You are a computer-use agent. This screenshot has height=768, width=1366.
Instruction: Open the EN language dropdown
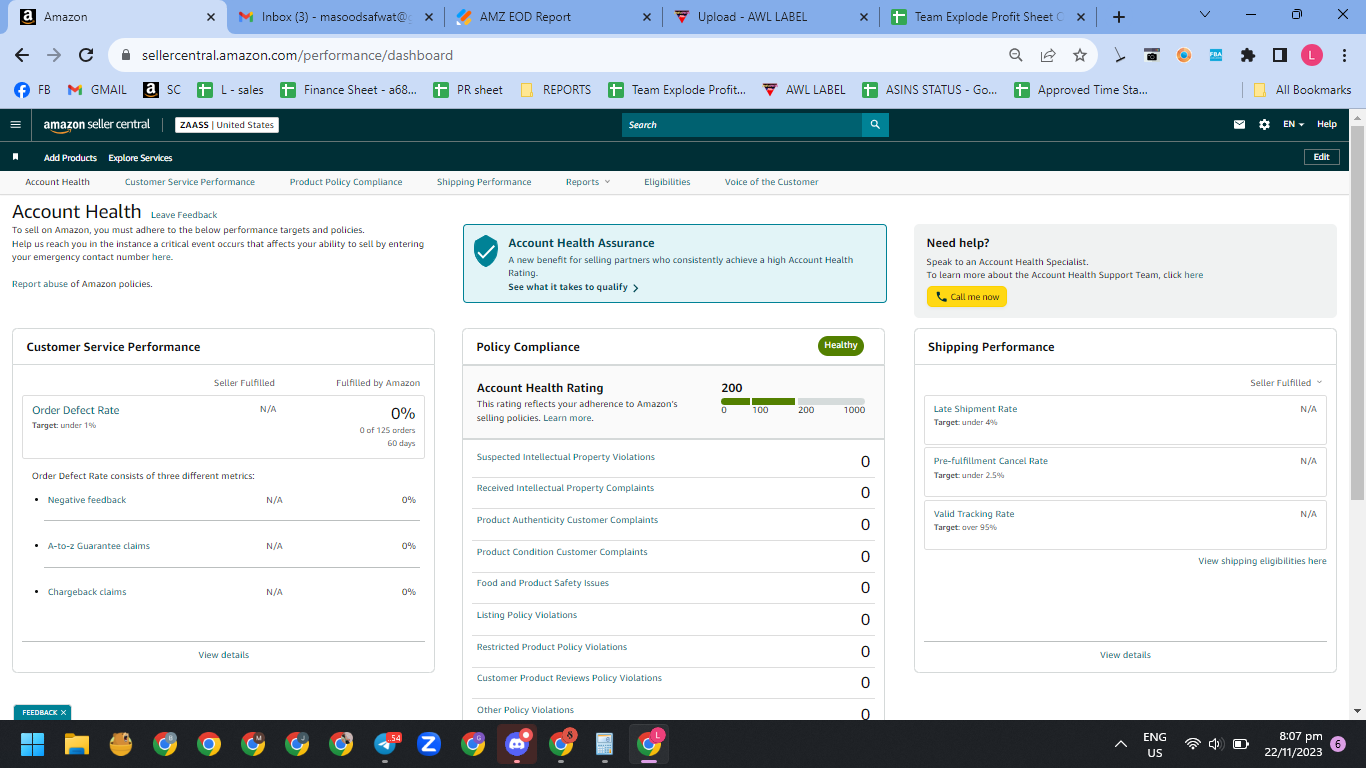[x=1294, y=125]
